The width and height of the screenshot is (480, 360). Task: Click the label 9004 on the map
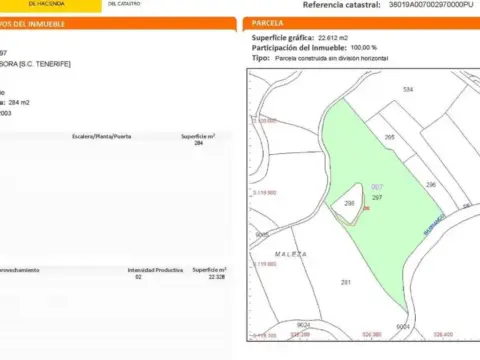(403, 327)
